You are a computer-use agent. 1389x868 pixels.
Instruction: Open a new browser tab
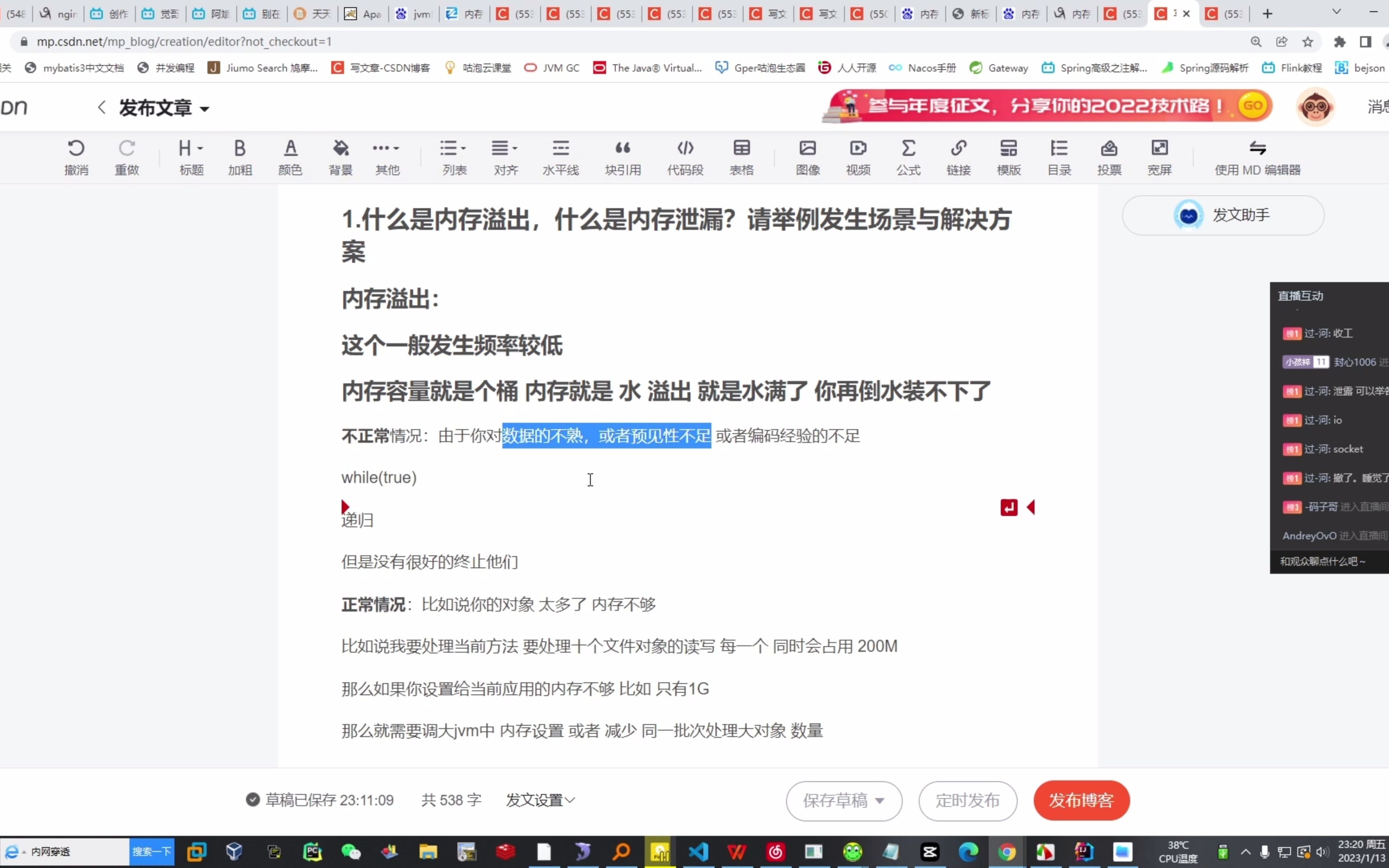coord(1267,14)
